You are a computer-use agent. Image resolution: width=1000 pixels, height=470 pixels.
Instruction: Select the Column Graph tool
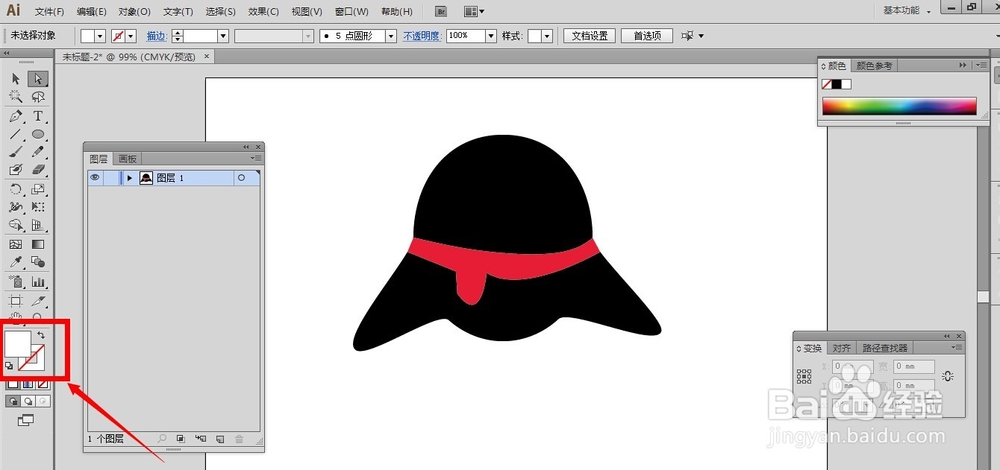(x=38, y=281)
